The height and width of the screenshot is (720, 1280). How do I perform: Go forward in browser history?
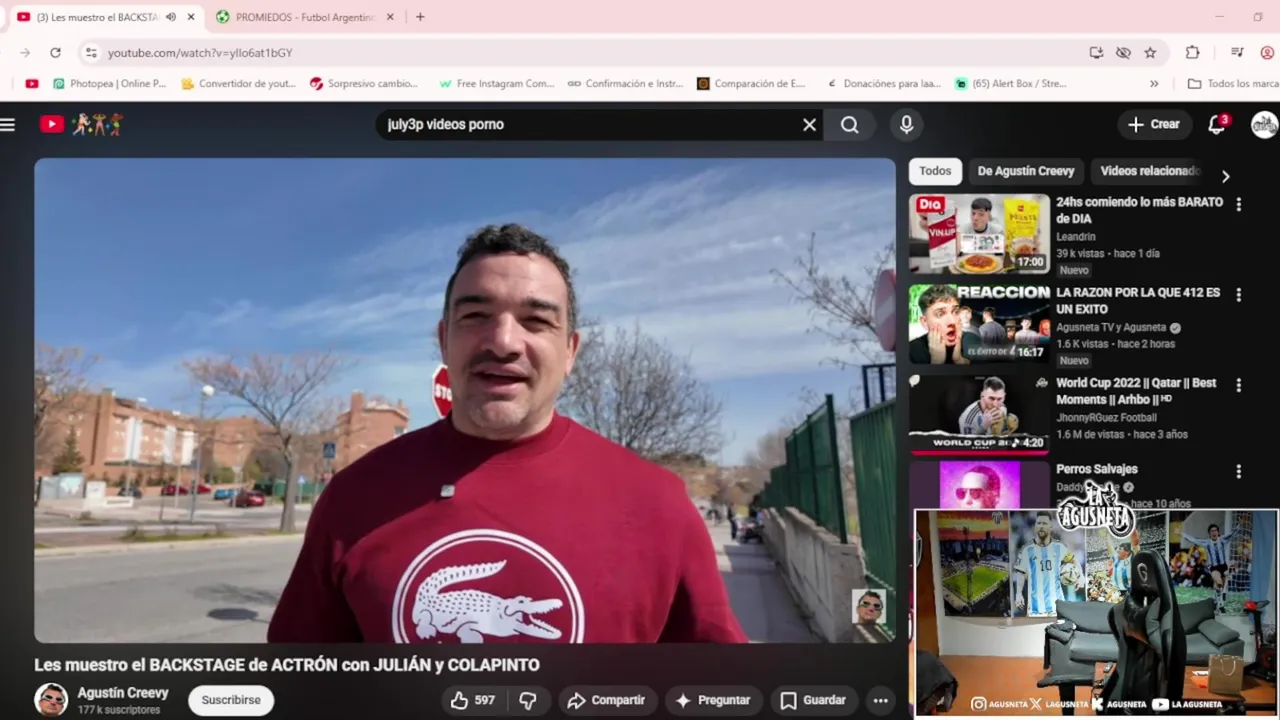[x=25, y=53]
